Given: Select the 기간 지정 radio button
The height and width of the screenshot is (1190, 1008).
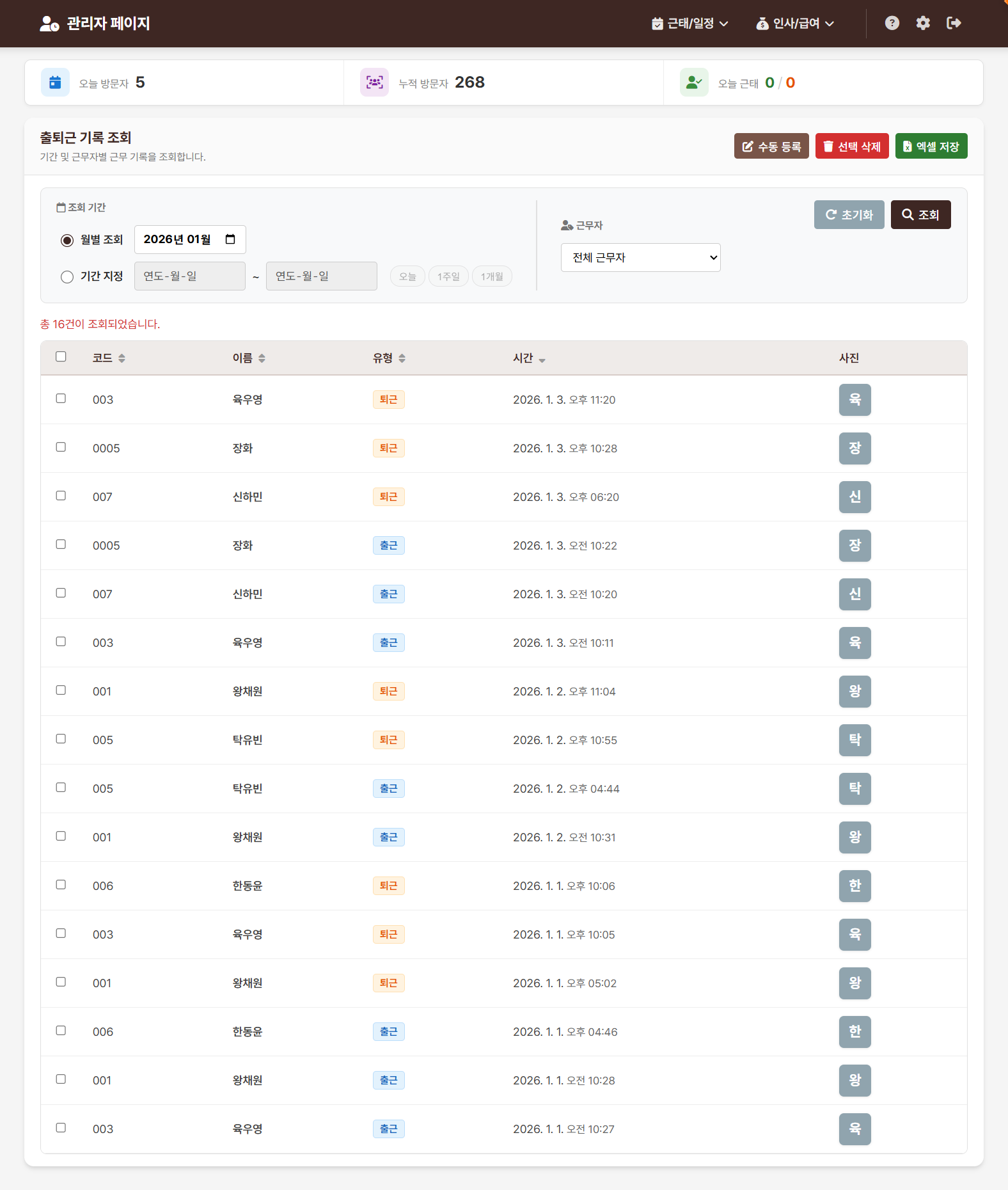Looking at the screenshot, I should coord(67,277).
